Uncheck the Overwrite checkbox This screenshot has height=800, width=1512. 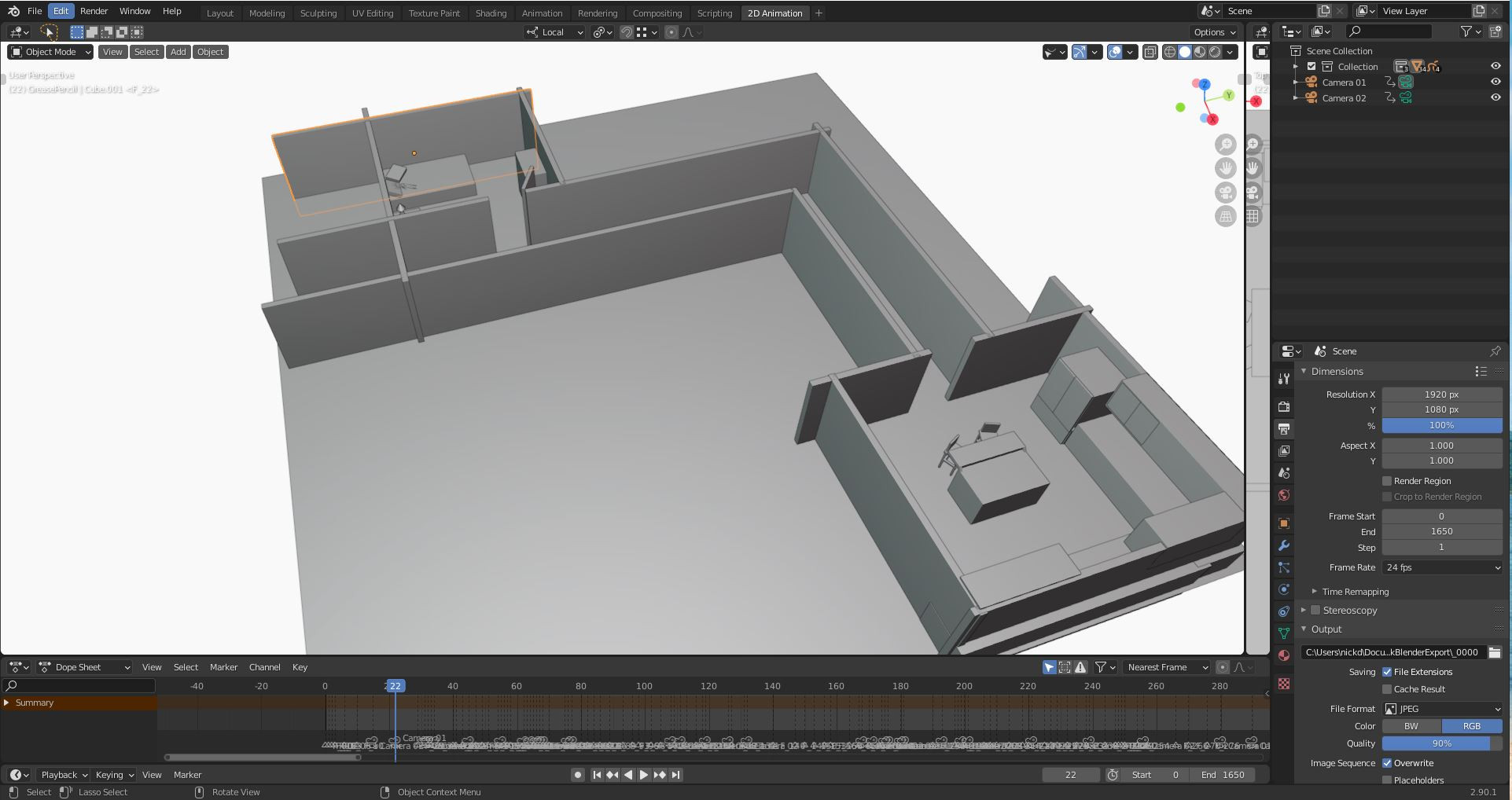(1387, 763)
